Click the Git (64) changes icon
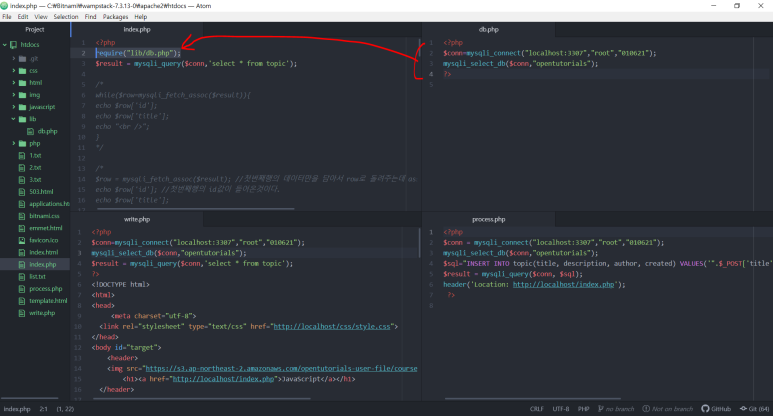773x416 pixels. (743, 409)
